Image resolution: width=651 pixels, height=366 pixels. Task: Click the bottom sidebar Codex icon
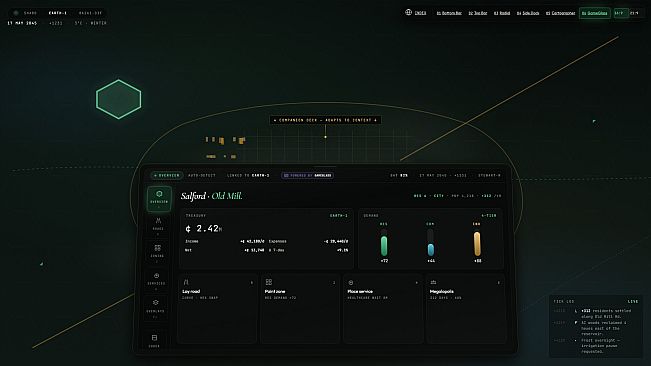tap(154, 340)
